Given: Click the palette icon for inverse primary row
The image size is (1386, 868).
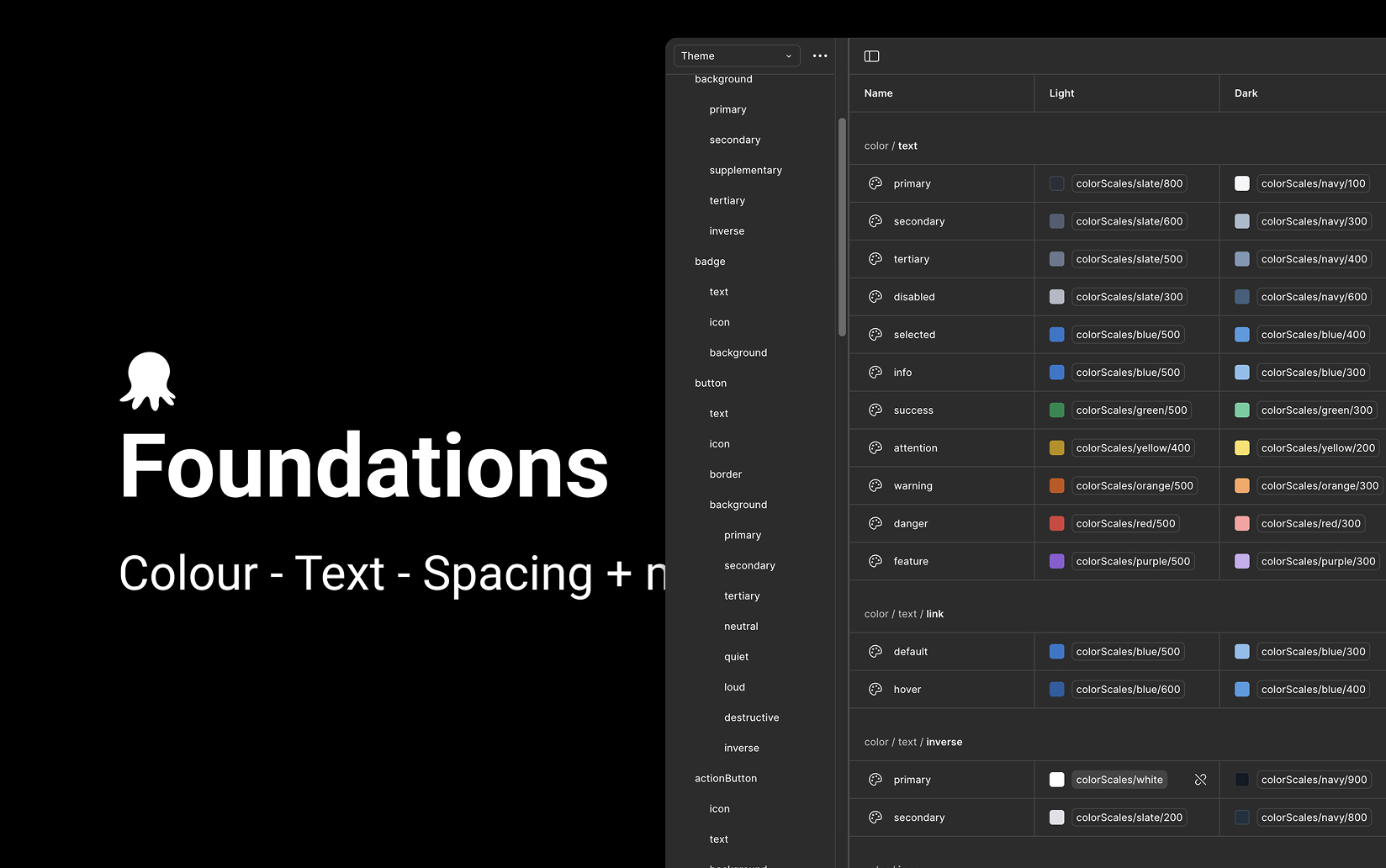Looking at the screenshot, I should tap(876, 780).
